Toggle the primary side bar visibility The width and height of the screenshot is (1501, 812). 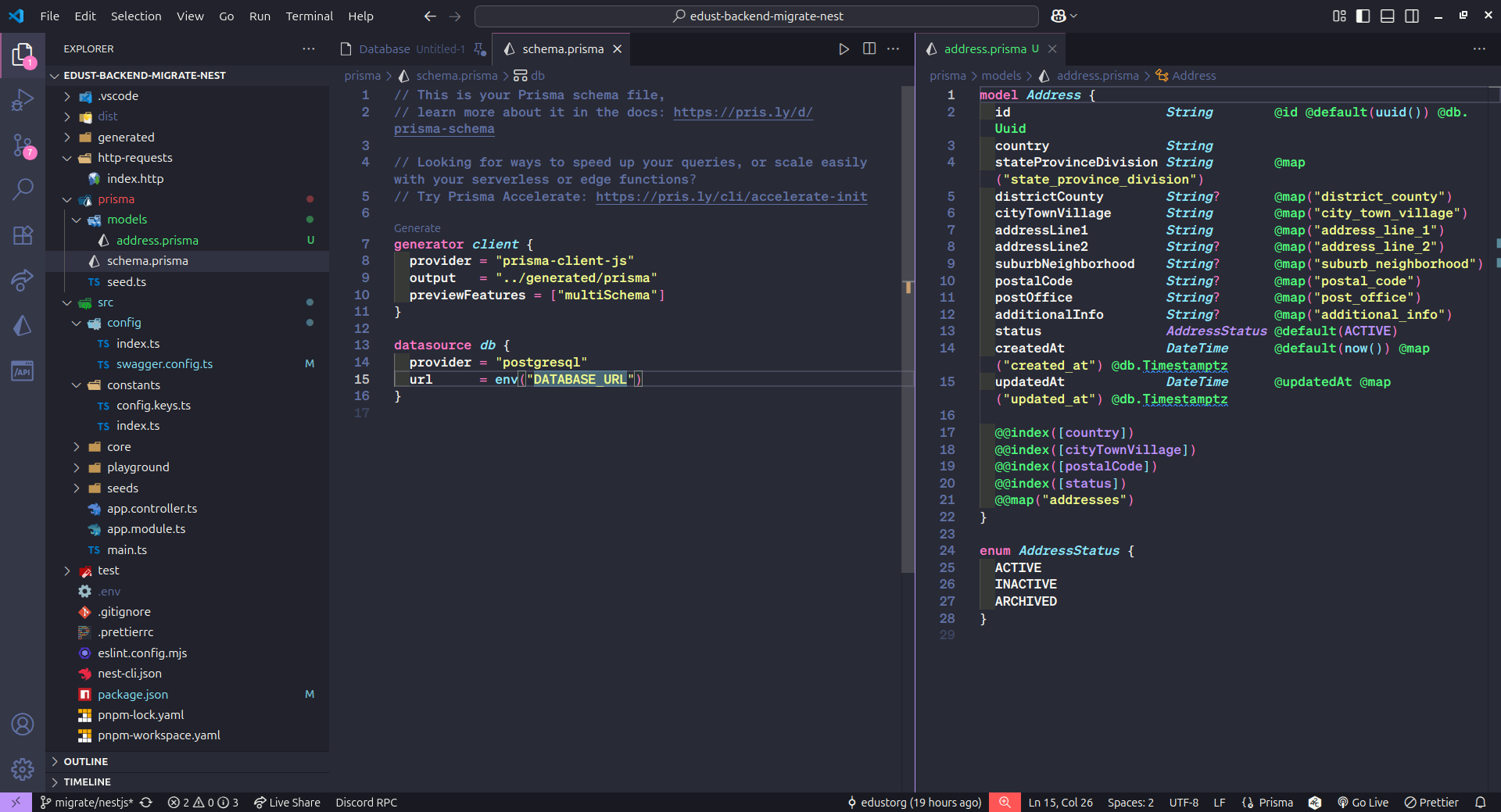pyautogui.click(x=1363, y=16)
